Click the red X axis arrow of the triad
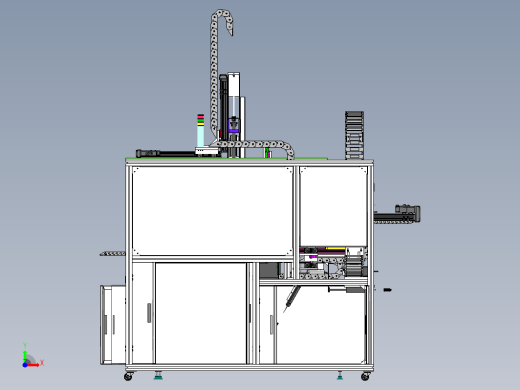This screenshot has height=390, width=520. pyautogui.click(x=34, y=365)
